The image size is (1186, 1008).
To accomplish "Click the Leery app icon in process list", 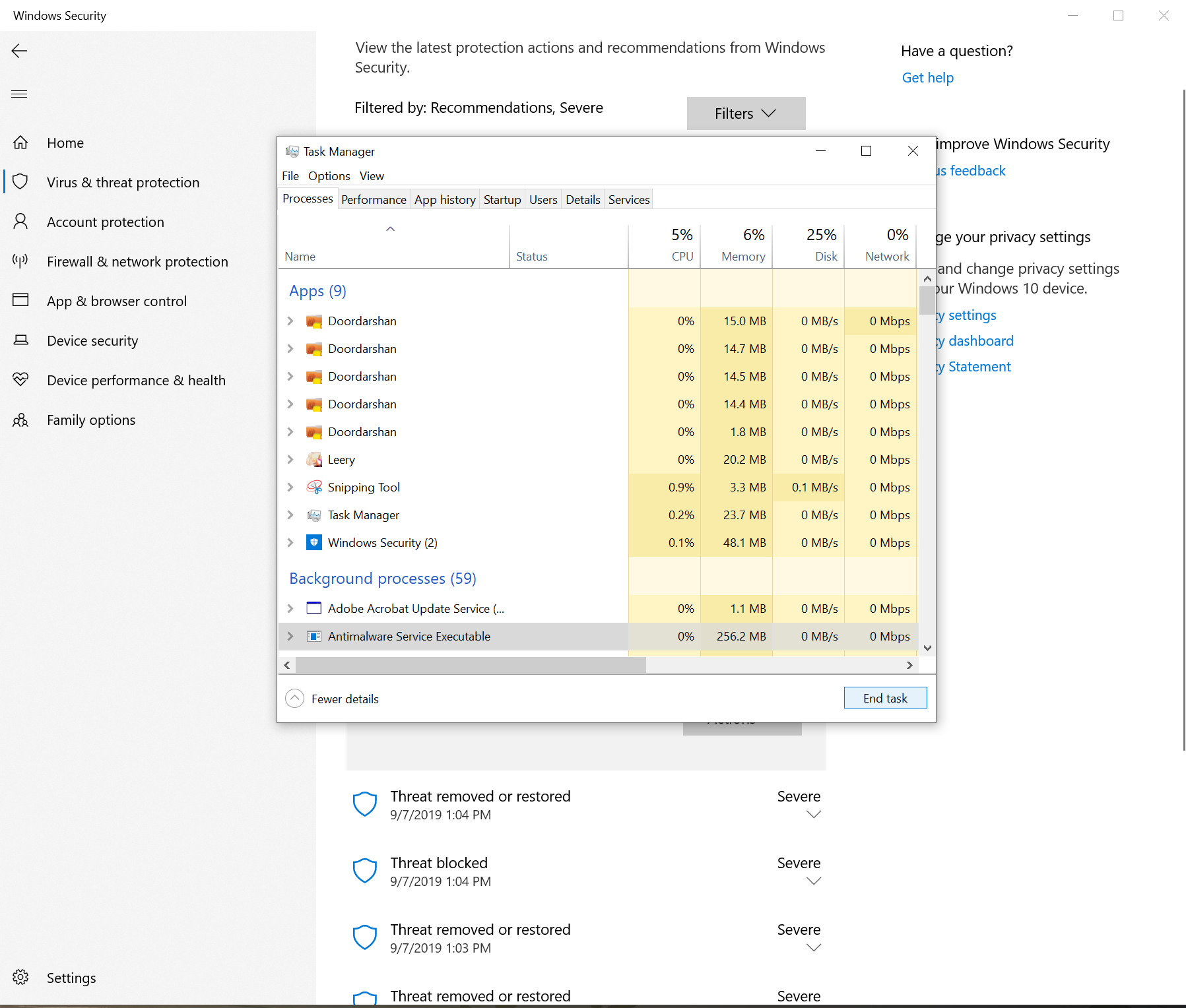I will pyautogui.click(x=314, y=459).
